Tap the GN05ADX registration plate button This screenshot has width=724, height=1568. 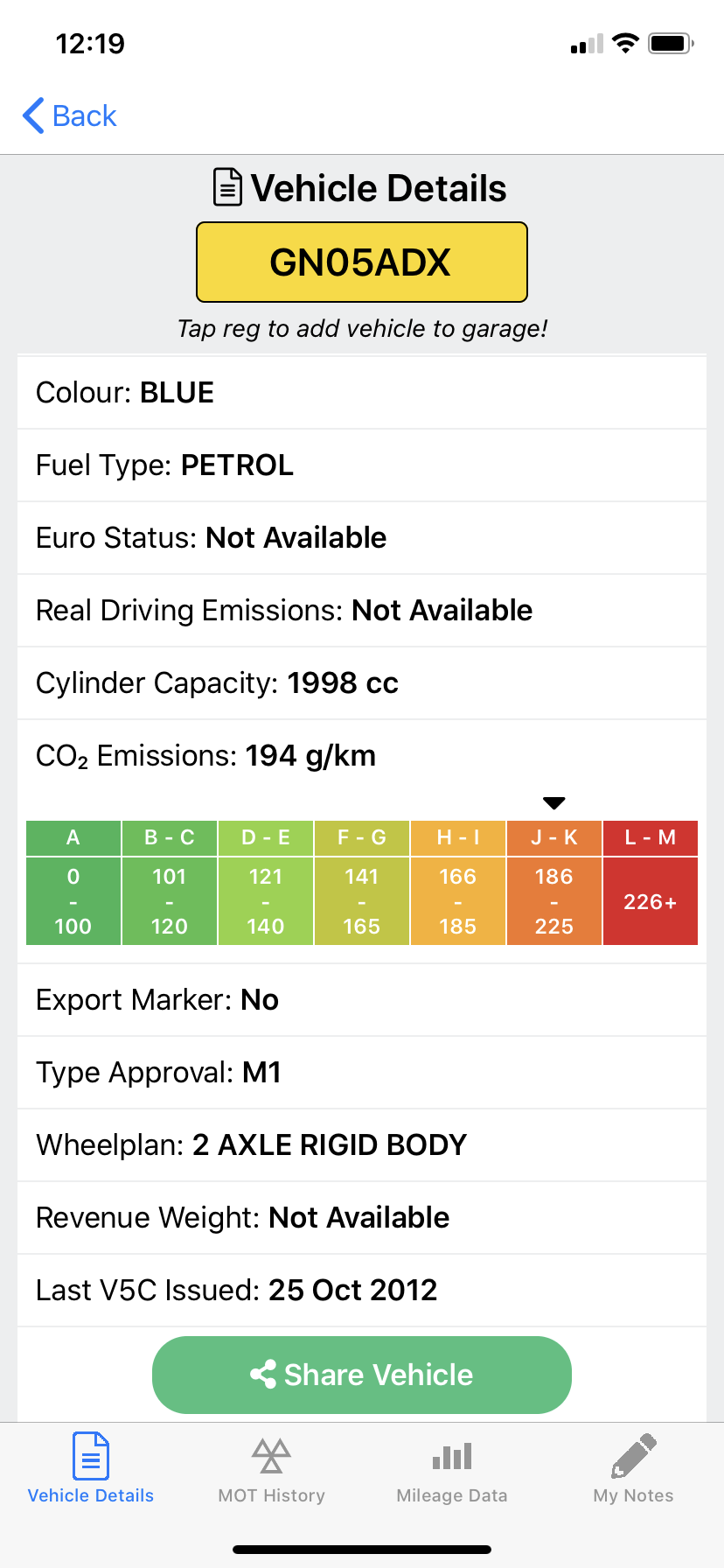362,262
